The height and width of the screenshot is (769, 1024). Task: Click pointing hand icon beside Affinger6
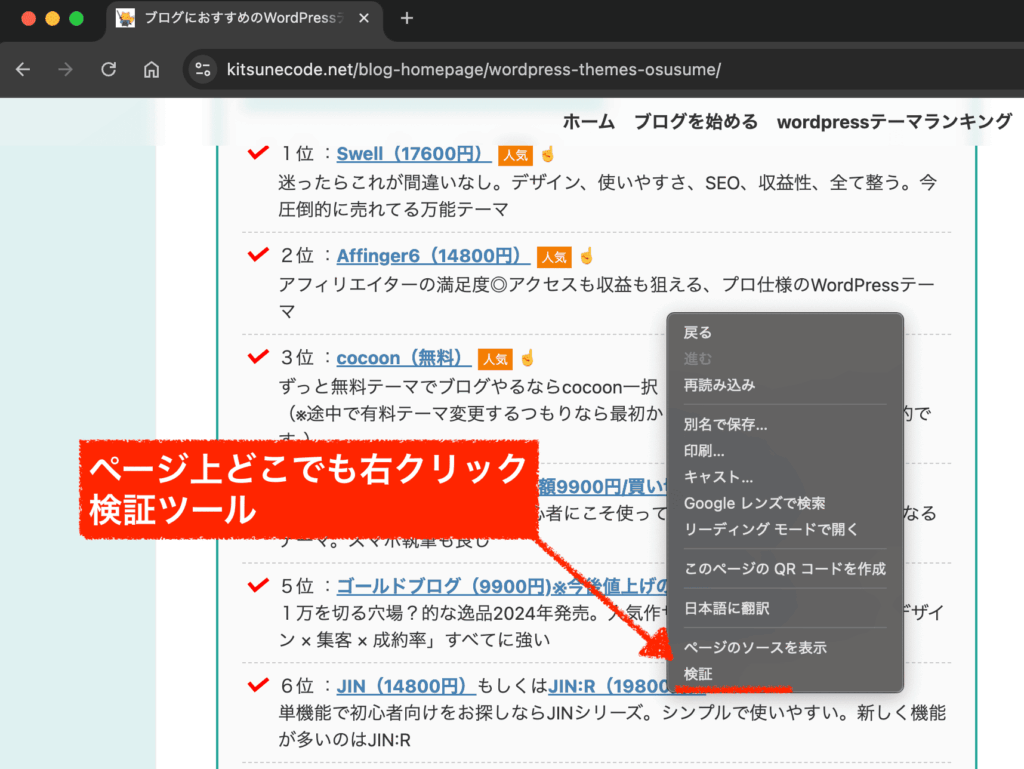point(586,255)
